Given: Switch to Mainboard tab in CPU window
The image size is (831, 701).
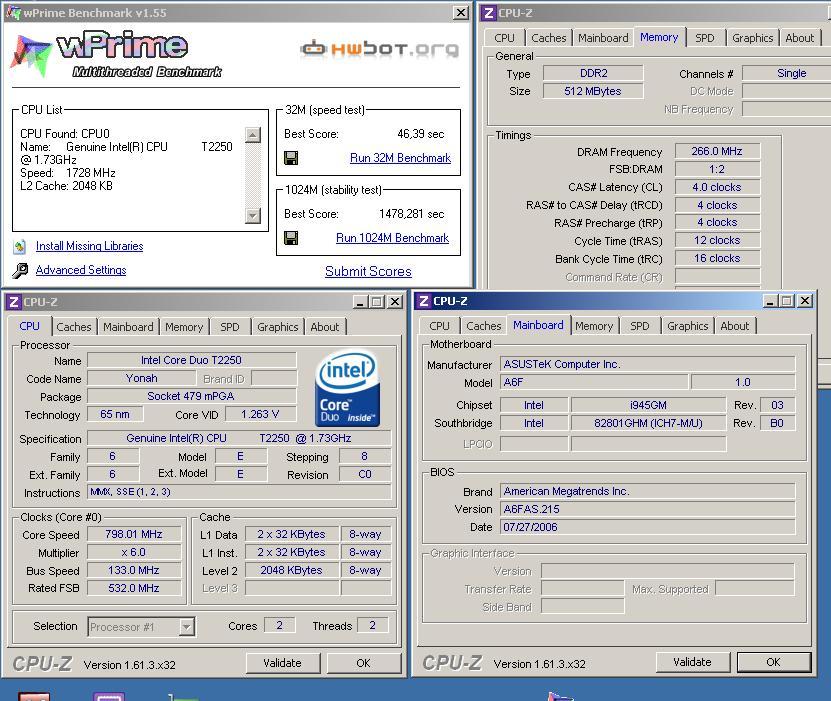Looking at the screenshot, I should [x=128, y=327].
